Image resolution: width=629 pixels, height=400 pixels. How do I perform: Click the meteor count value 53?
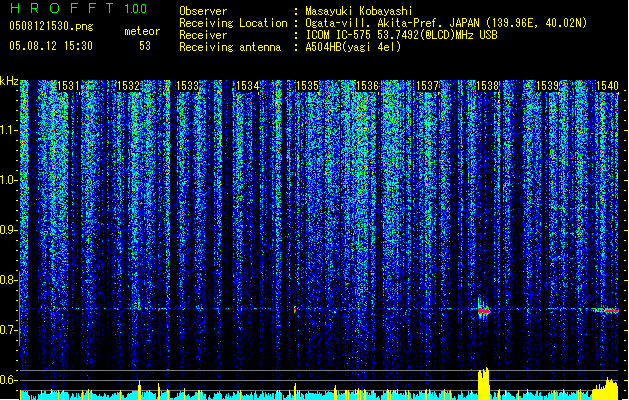point(145,46)
